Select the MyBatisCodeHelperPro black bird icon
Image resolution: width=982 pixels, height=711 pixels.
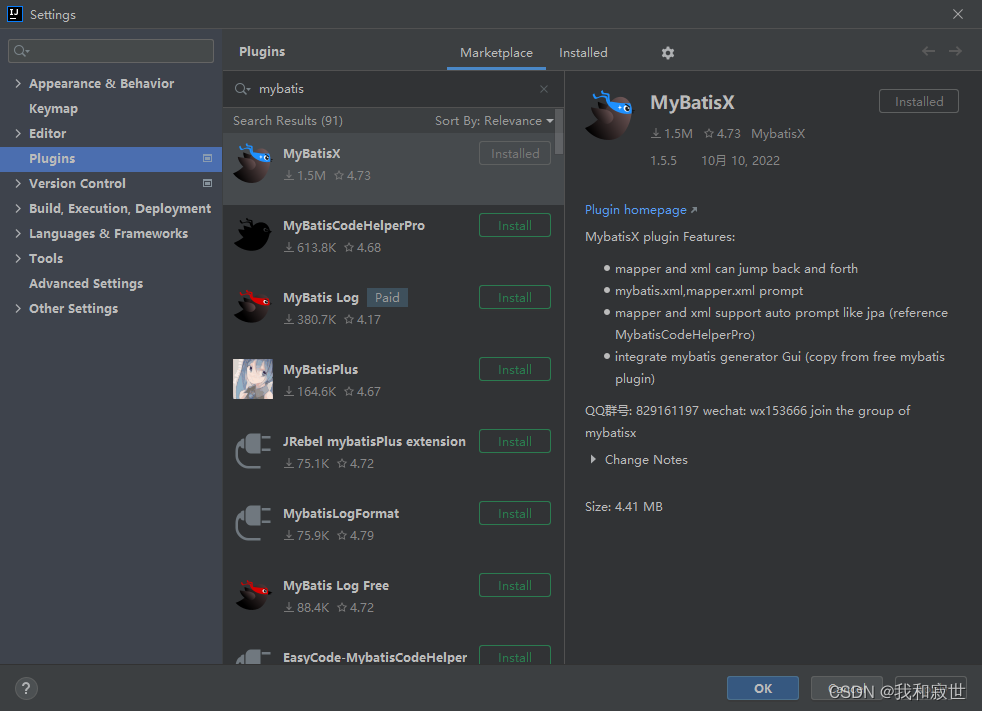pos(253,235)
